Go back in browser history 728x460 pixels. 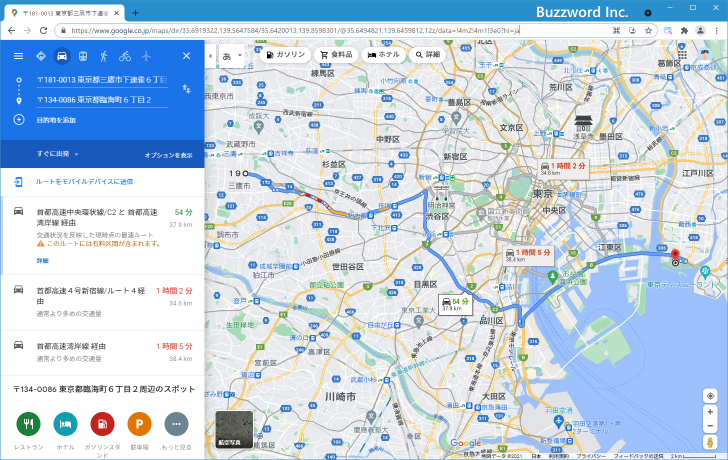(12, 31)
